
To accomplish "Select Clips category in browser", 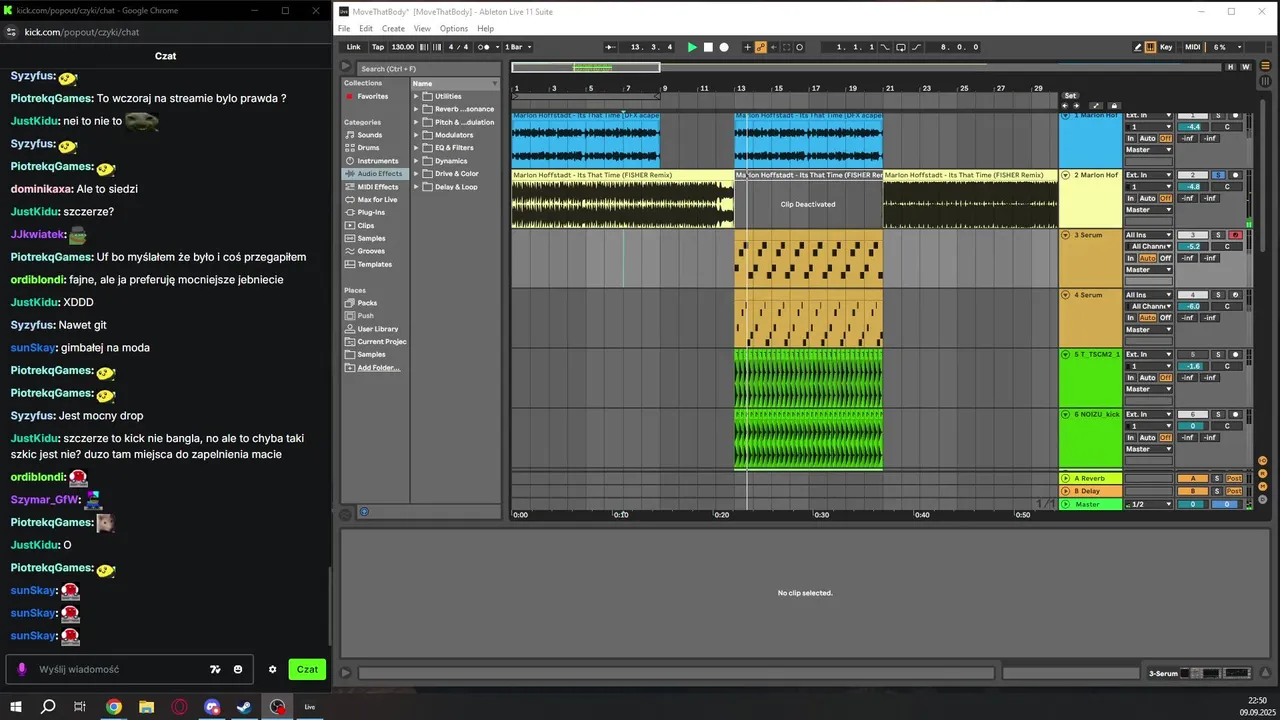I will (x=366, y=226).
